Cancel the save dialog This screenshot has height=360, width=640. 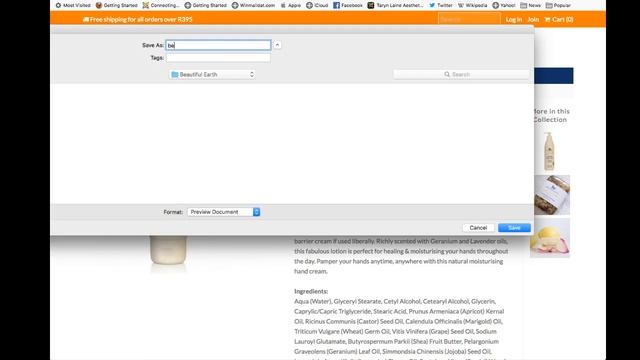tap(478, 228)
